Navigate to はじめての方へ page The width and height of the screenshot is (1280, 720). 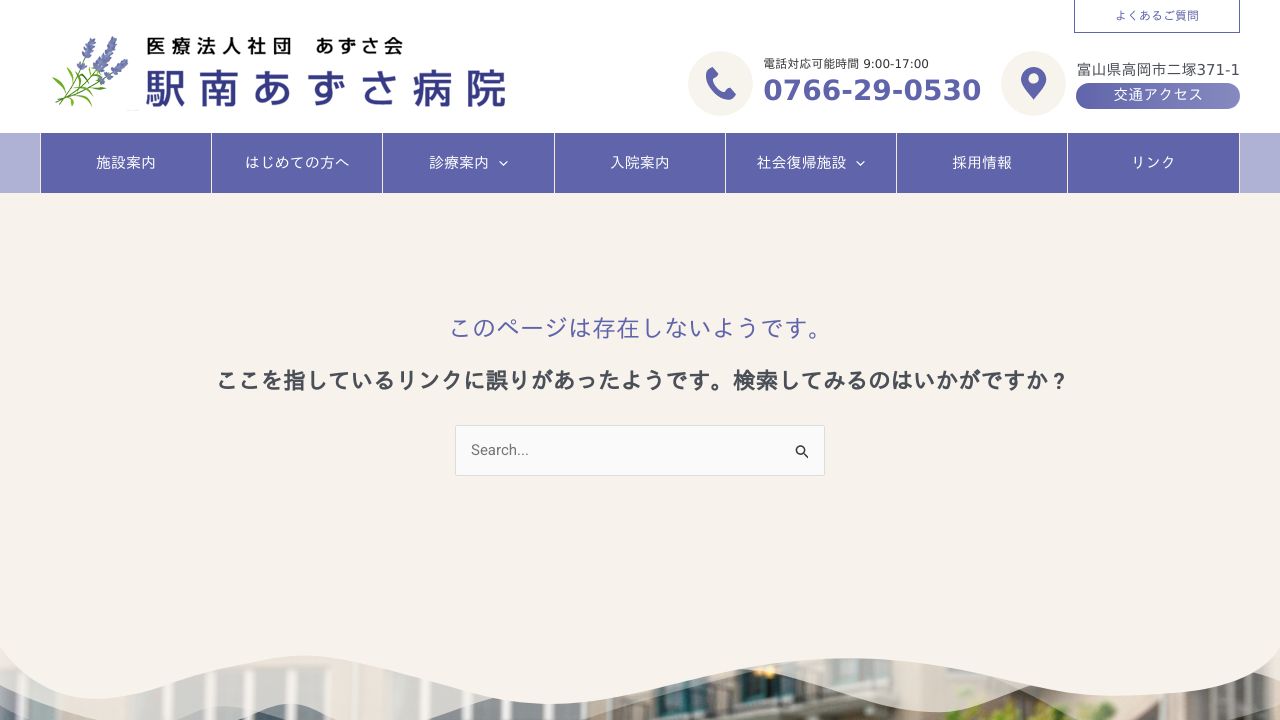tap(297, 162)
